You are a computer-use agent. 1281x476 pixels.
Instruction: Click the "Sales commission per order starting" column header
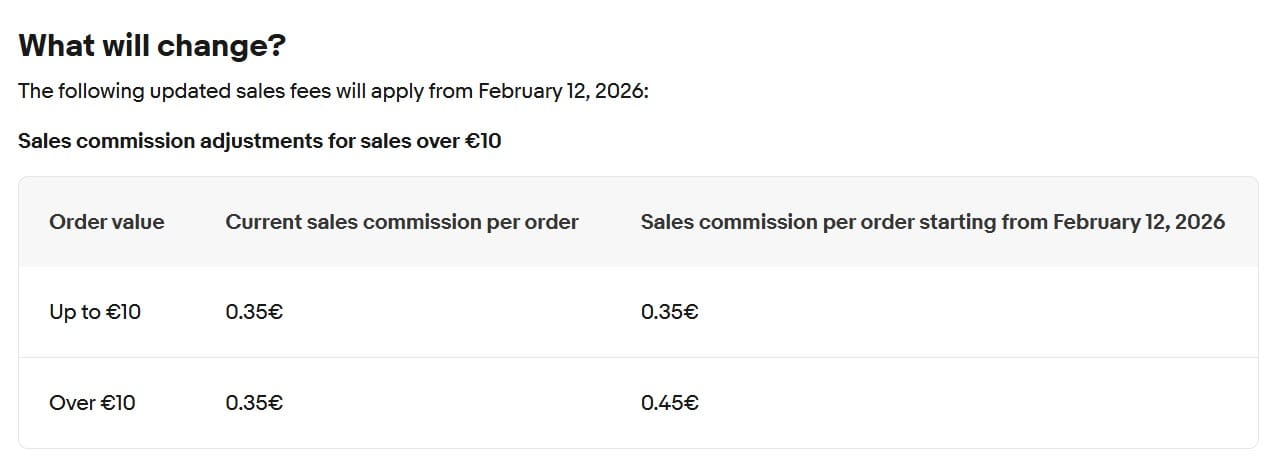point(932,222)
